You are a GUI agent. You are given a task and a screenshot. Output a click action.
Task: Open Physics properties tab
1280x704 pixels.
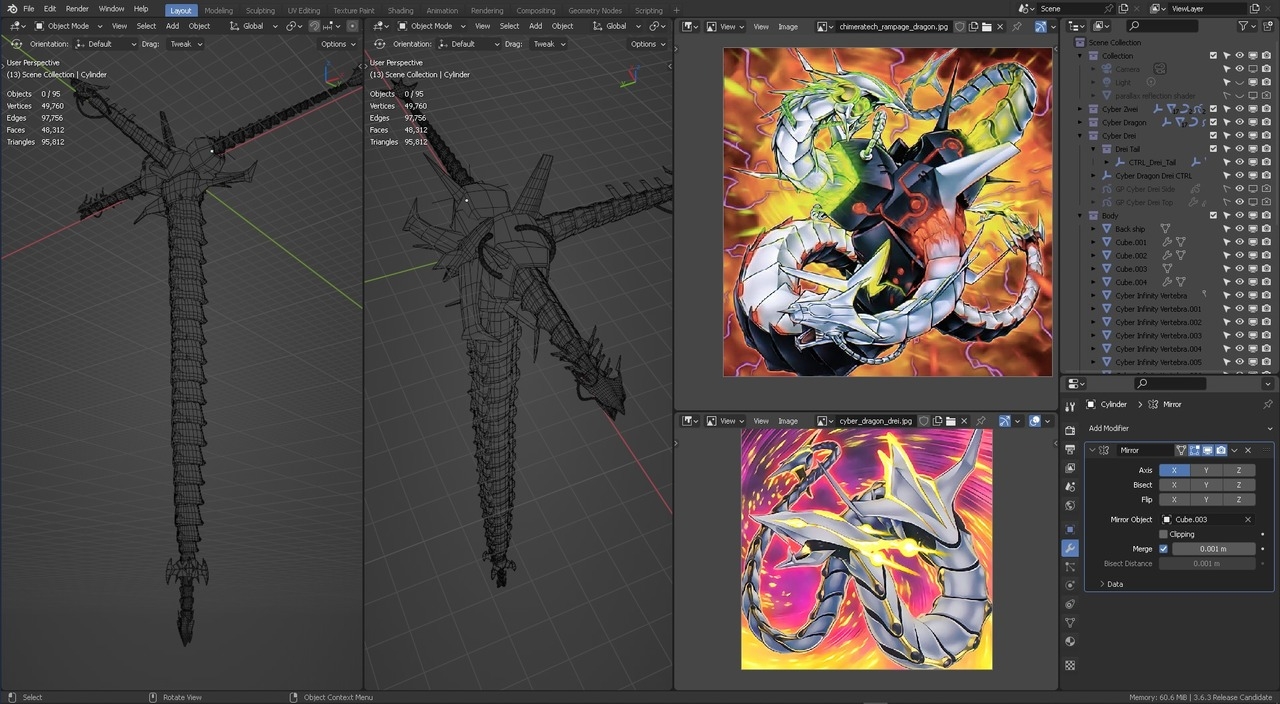(x=1070, y=585)
